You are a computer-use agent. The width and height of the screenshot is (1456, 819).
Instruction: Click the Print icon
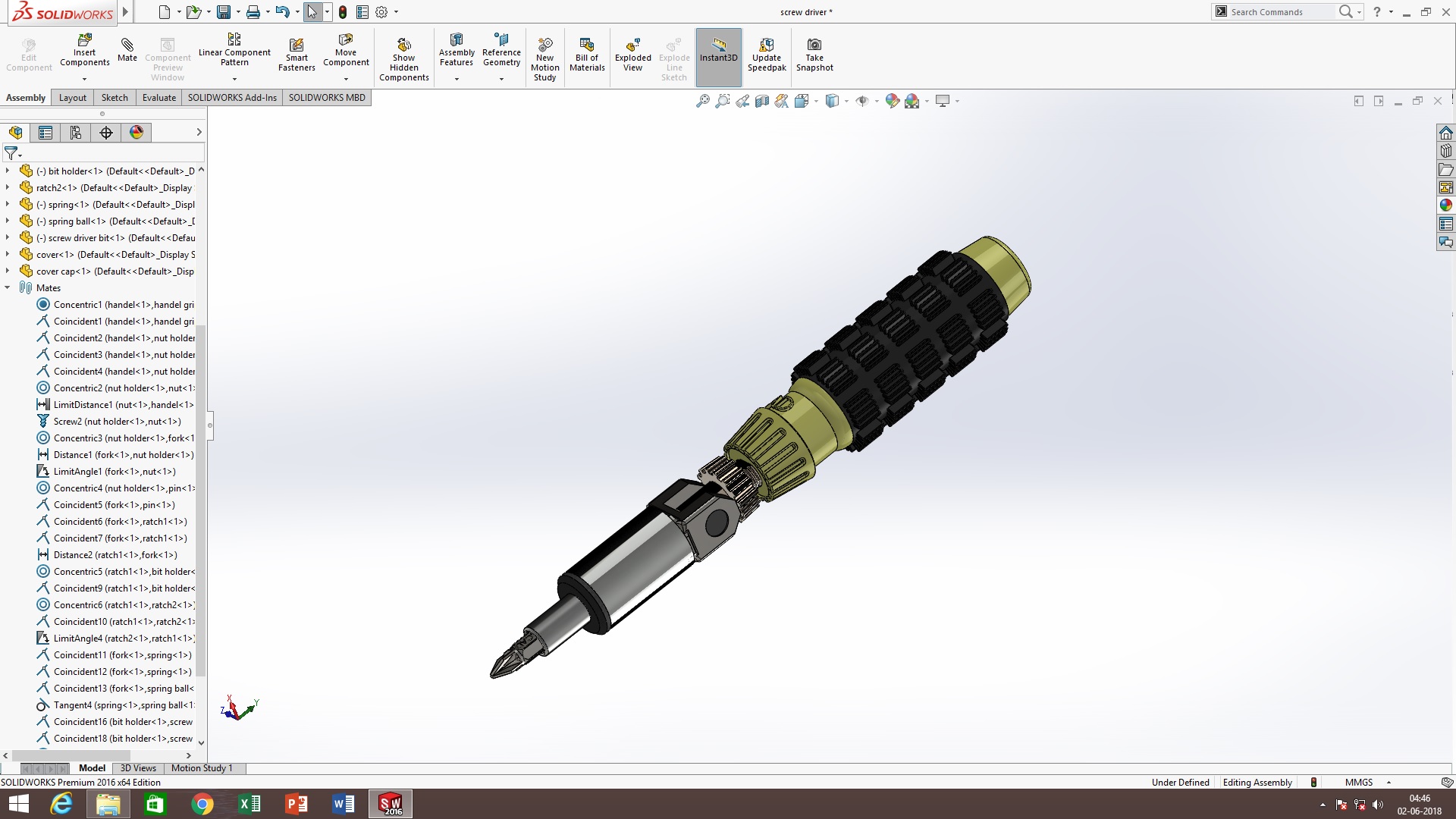click(x=253, y=12)
